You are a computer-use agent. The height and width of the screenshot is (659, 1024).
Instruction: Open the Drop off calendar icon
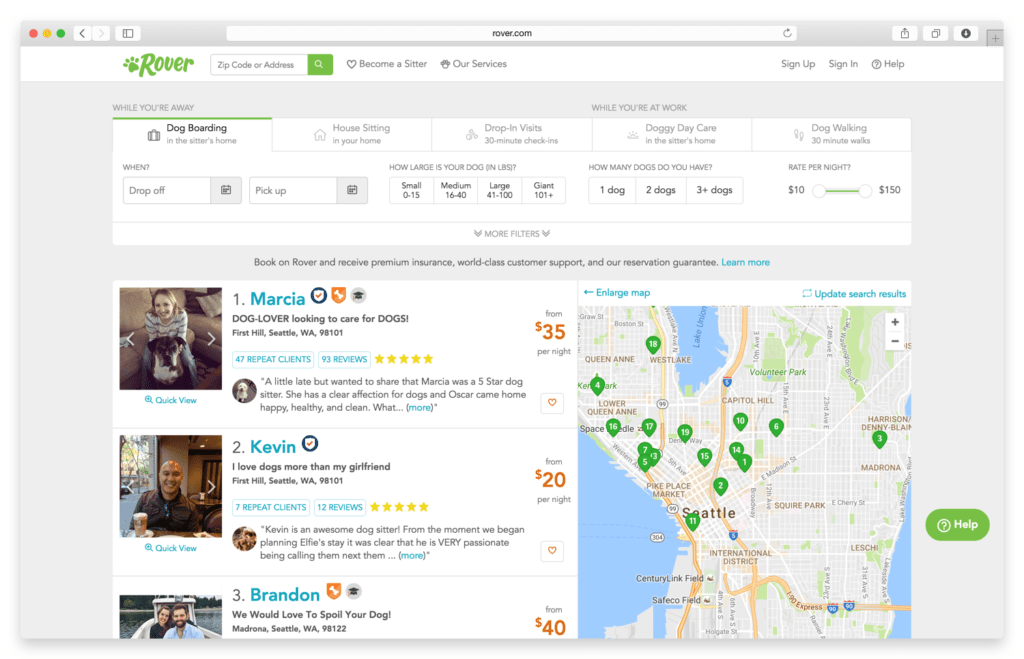point(226,190)
